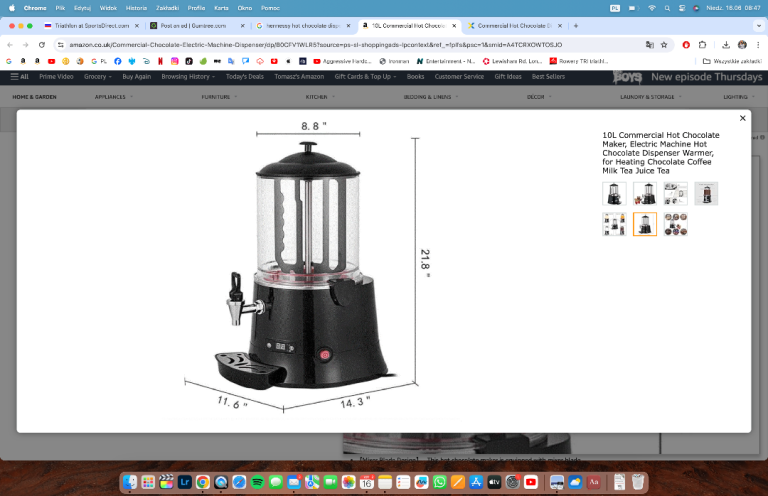Viewport: 768px width, 496px height.
Task: Launch Final Cut Pro from the Dock
Action: tap(167, 482)
